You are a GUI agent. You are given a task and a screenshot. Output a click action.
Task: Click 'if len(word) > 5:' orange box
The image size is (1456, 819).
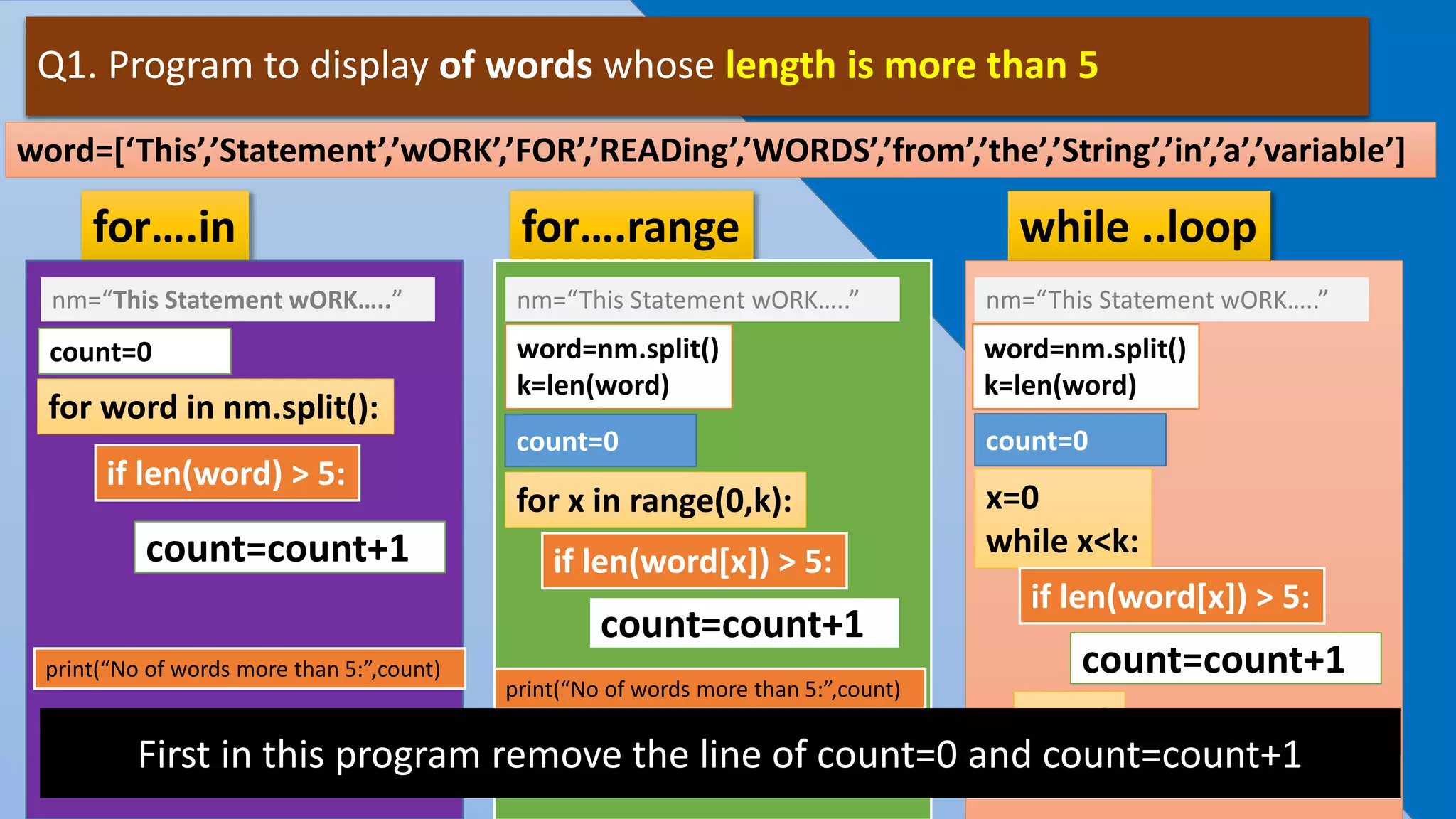(x=227, y=473)
